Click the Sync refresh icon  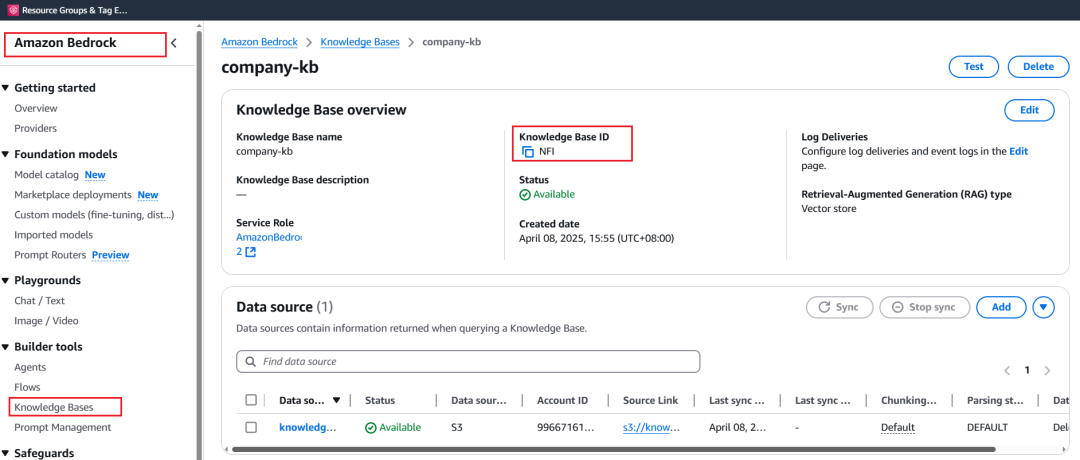coord(824,307)
